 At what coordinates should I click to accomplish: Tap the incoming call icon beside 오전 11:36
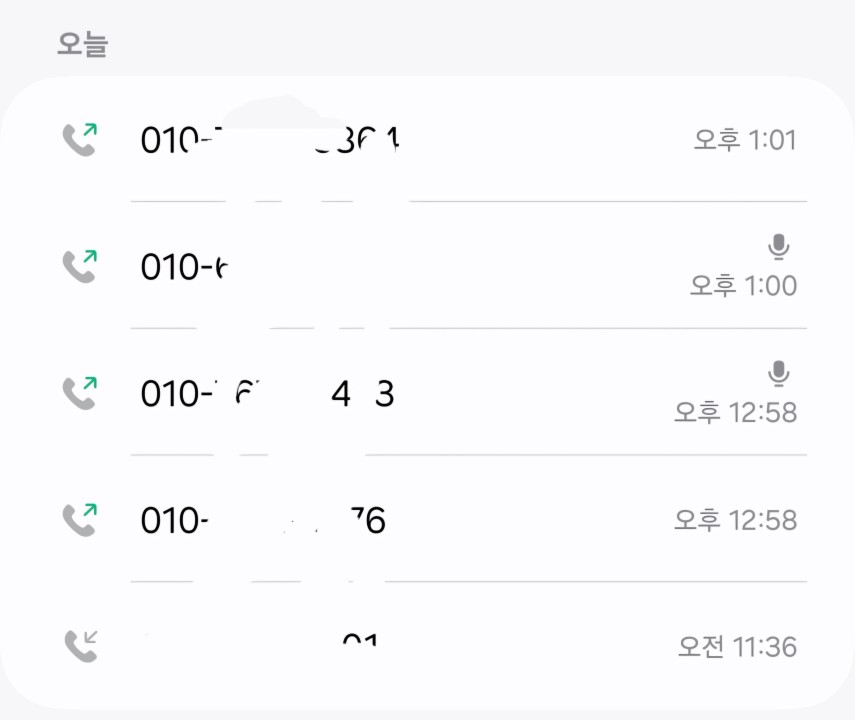[x=80, y=646]
